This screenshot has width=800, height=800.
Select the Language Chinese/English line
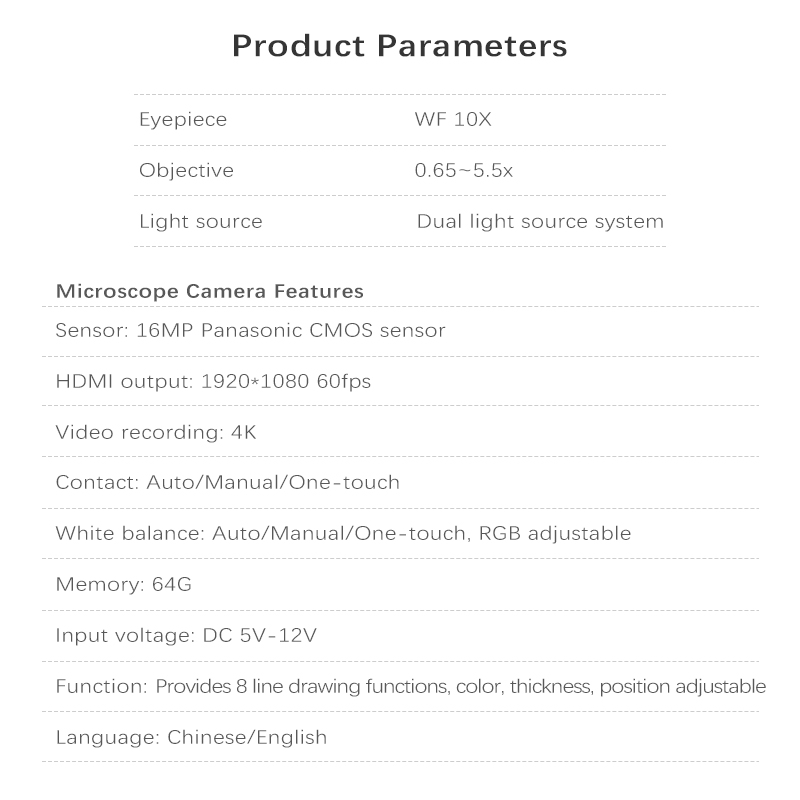(x=191, y=738)
